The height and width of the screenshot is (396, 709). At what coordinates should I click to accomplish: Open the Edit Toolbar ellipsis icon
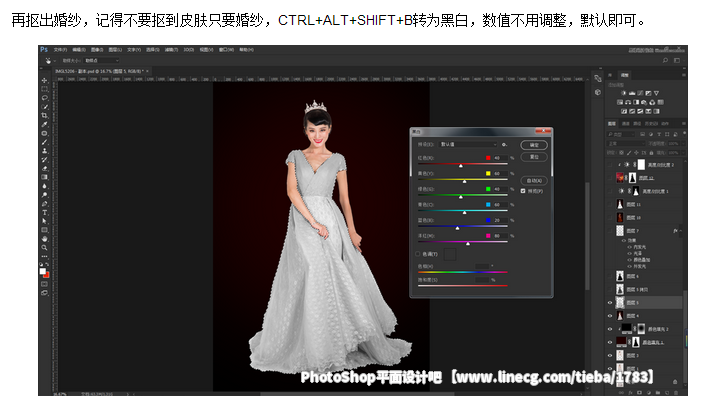[44, 256]
